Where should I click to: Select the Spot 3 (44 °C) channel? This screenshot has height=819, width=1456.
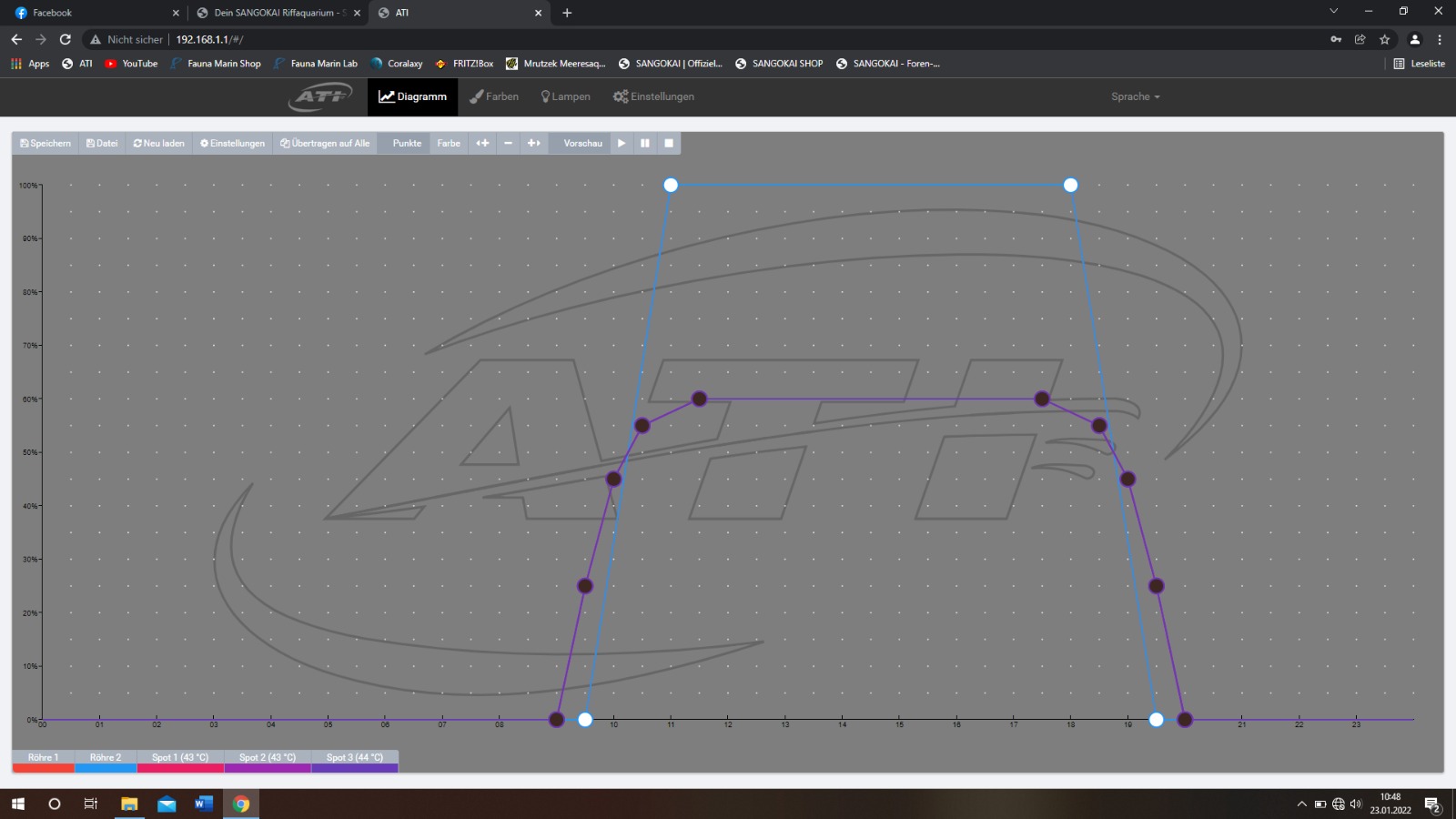[x=355, y=758]
